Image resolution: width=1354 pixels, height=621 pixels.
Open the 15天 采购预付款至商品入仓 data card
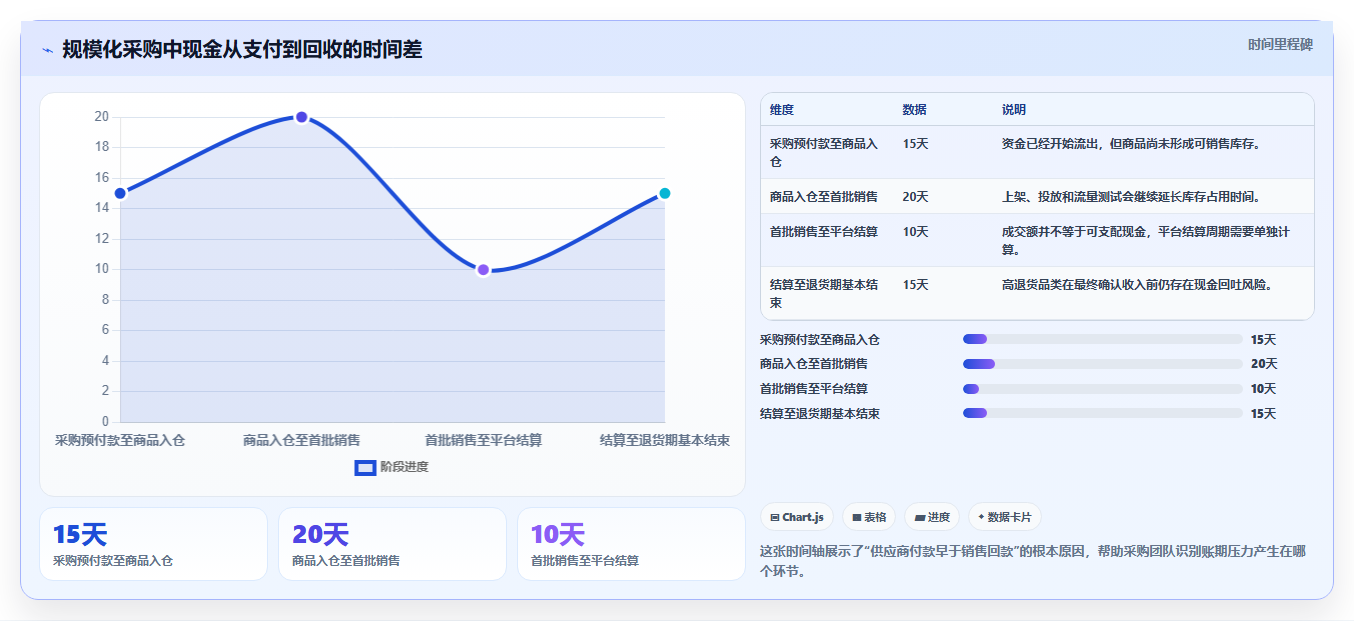pyautogui.click(x=153, y=544)
